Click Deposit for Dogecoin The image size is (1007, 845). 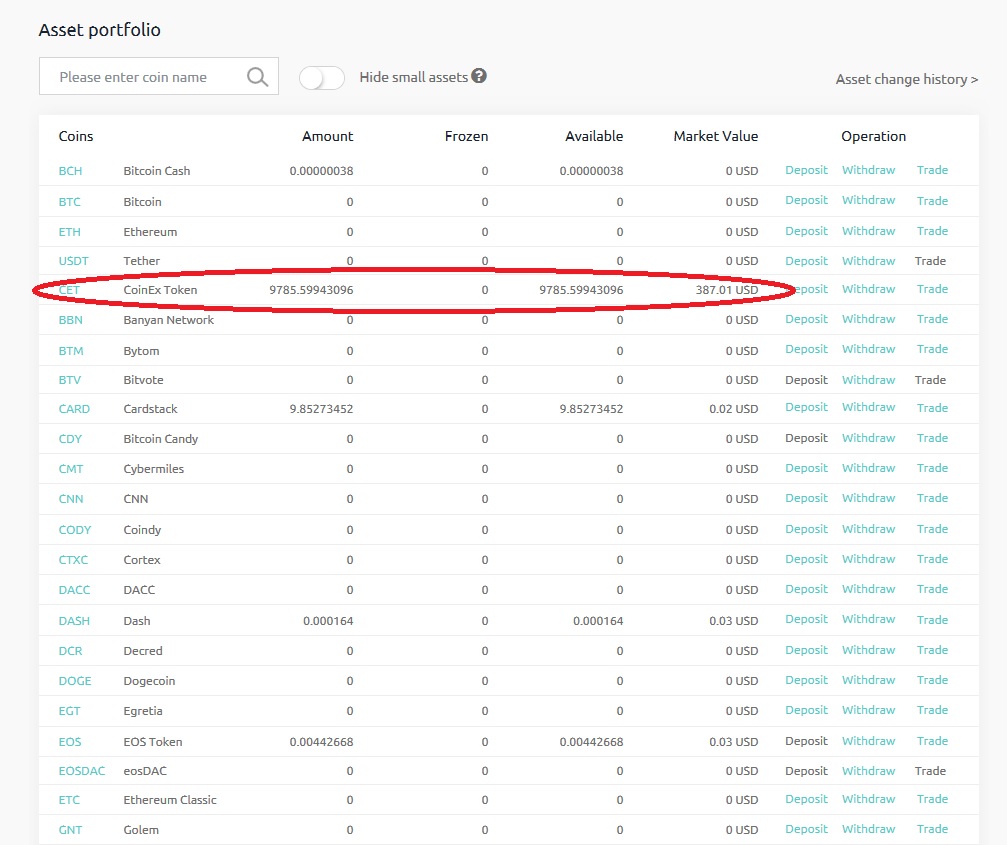[806, 680]
